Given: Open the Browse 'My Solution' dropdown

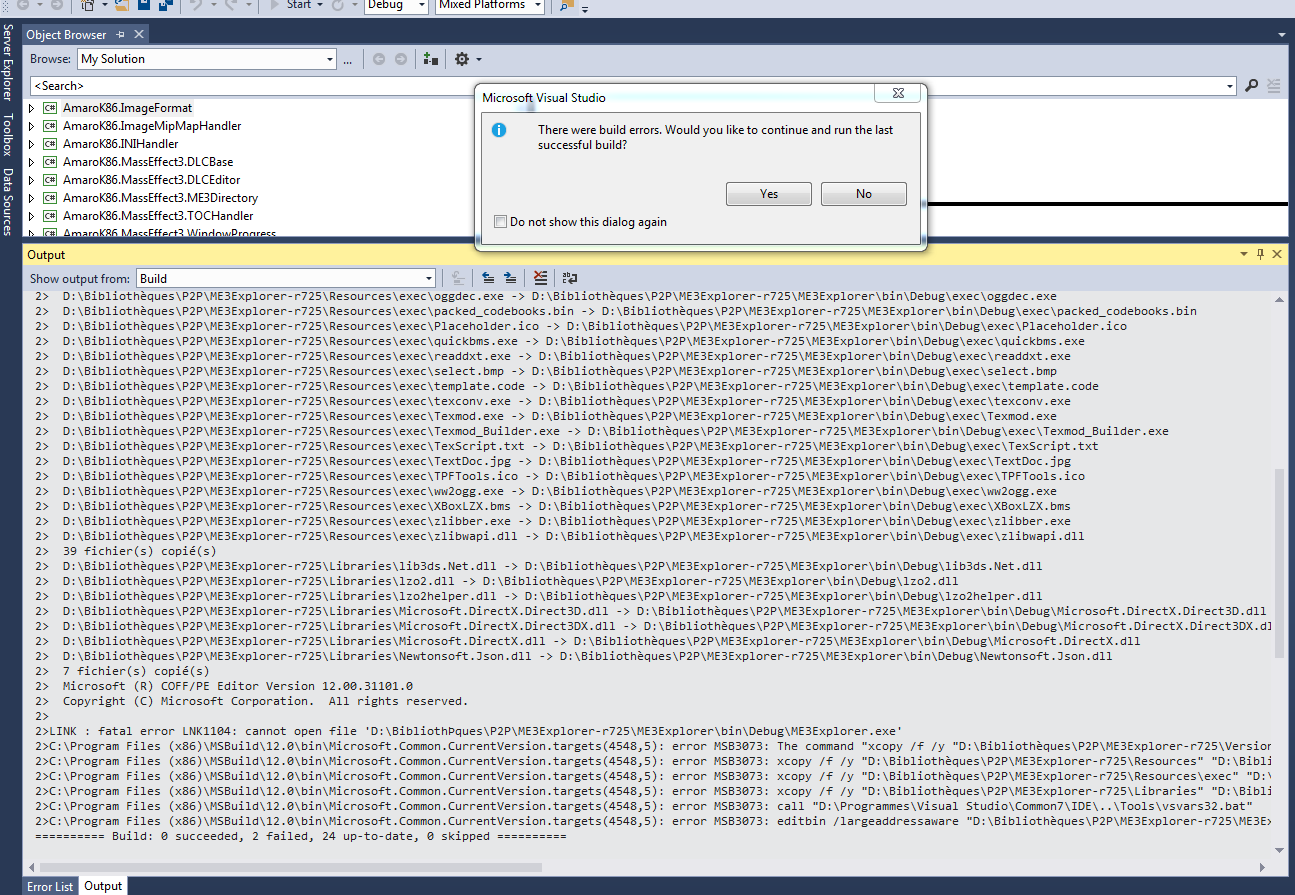Looking at the screenshot, I should (330, 59).
